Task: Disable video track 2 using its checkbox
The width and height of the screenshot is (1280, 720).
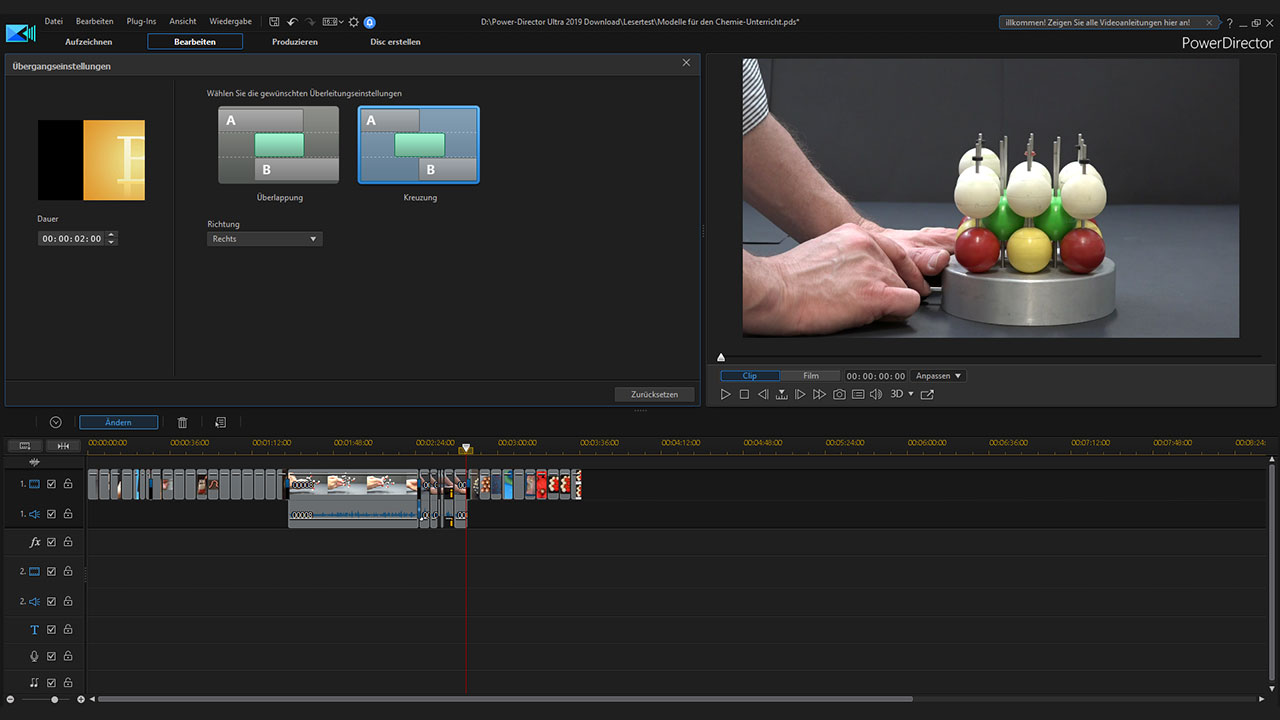Action: [x=52, y=571]
